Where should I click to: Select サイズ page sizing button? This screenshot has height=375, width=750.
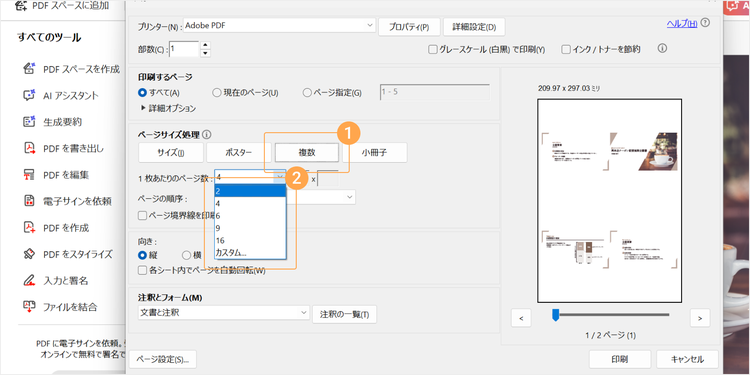[171, 153]
